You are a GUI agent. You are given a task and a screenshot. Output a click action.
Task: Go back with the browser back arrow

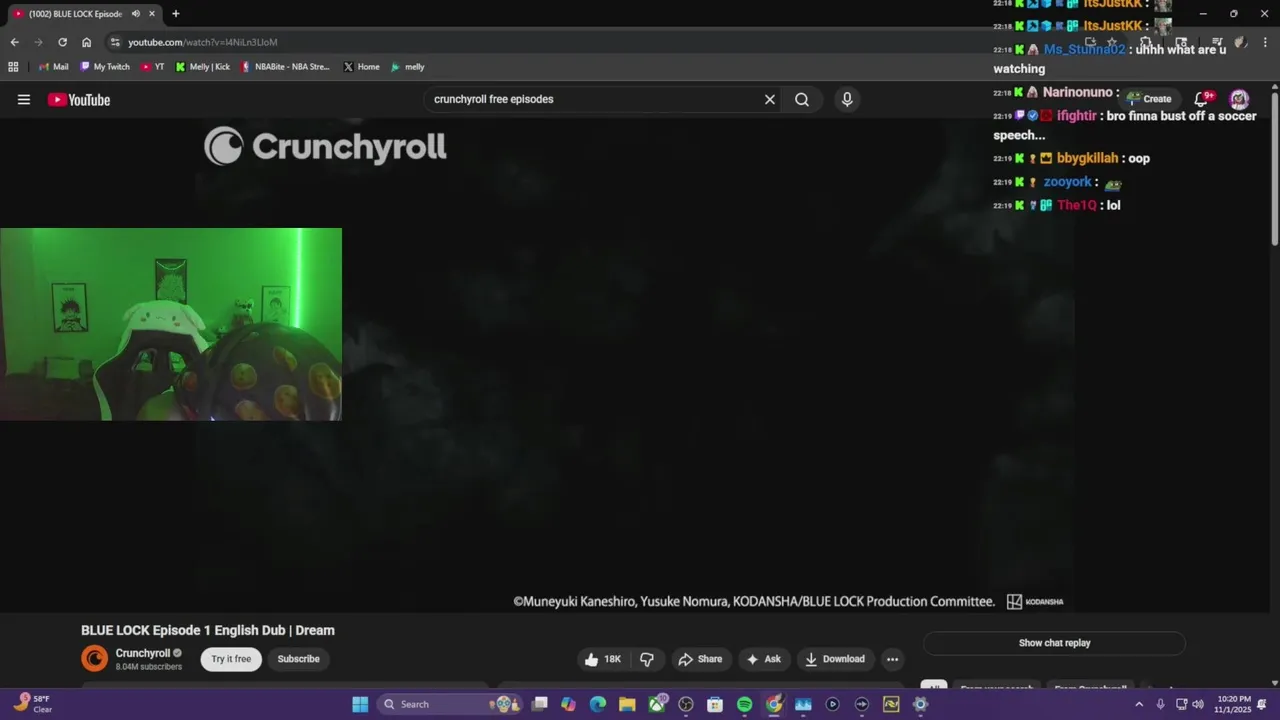click(x=14, y=42)
